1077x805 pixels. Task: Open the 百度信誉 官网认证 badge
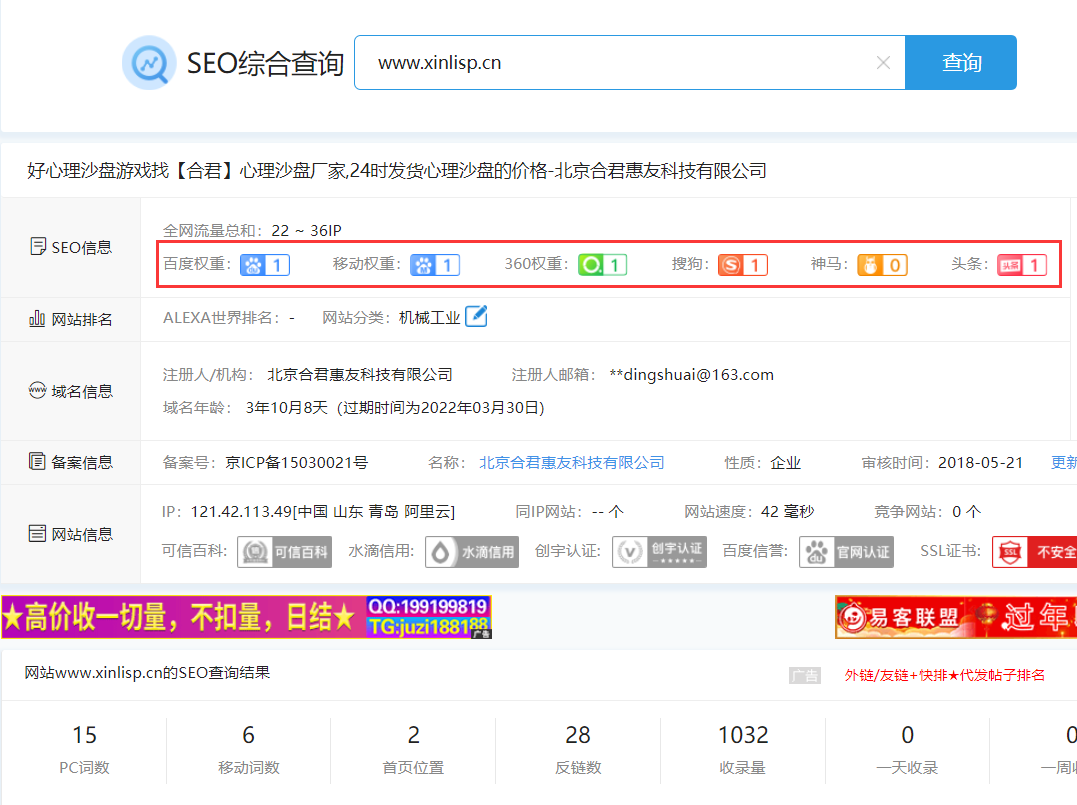[846, 552]
